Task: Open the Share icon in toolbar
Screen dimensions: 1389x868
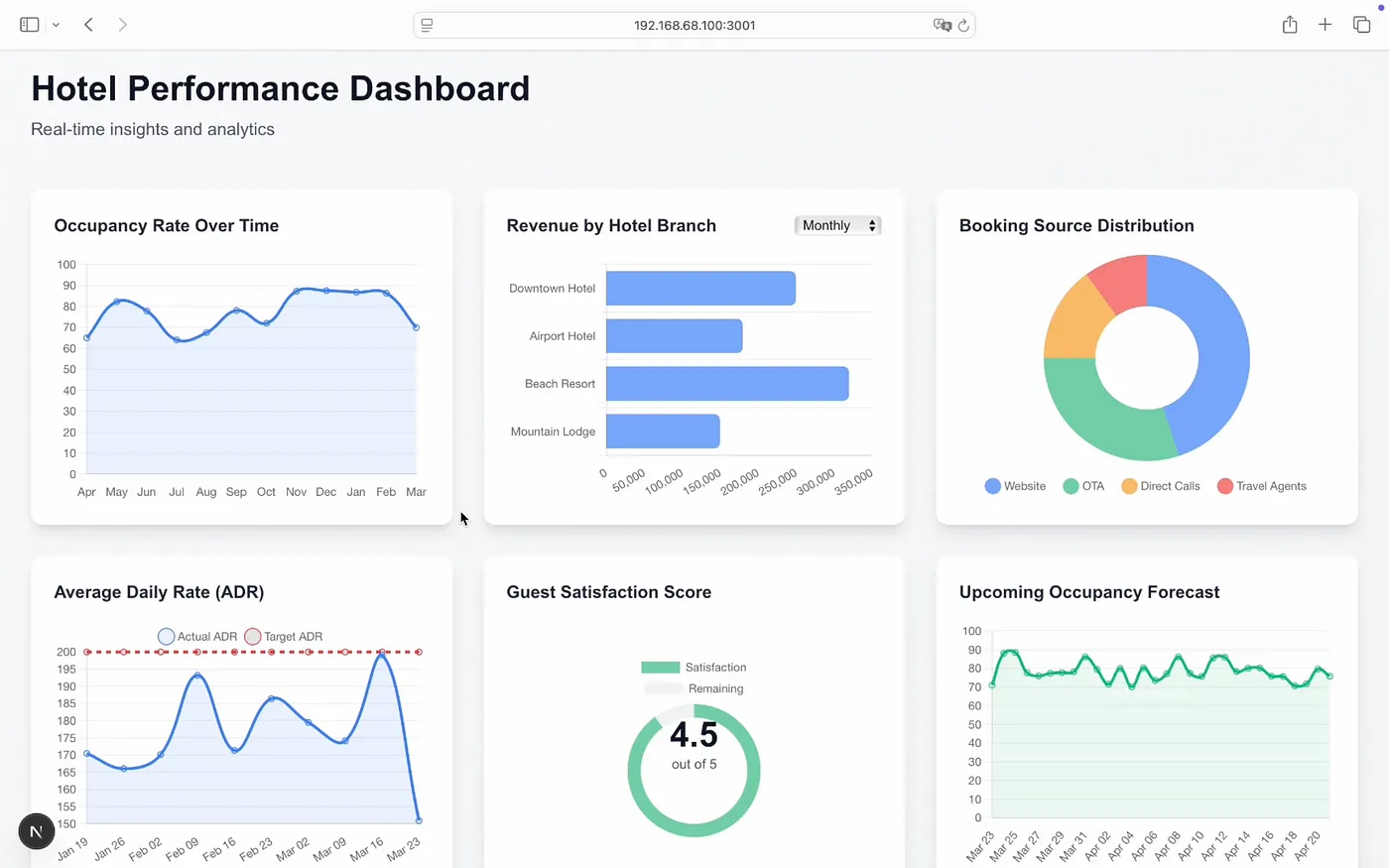Action: pyautogui.click(x=1289, y=25)
